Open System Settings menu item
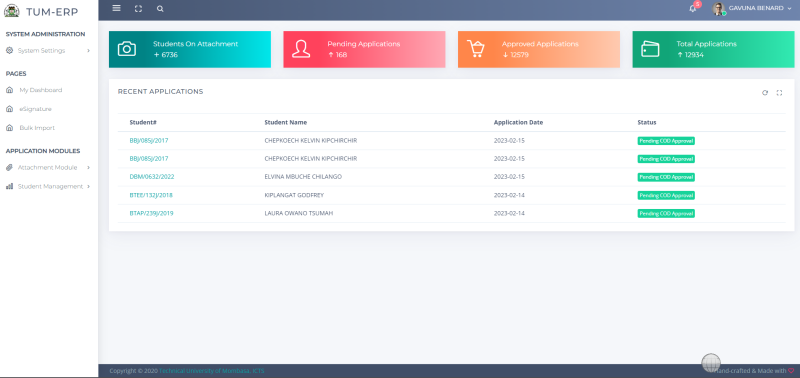The width and height of the screenshot is (800, 378). coord(41,51)
